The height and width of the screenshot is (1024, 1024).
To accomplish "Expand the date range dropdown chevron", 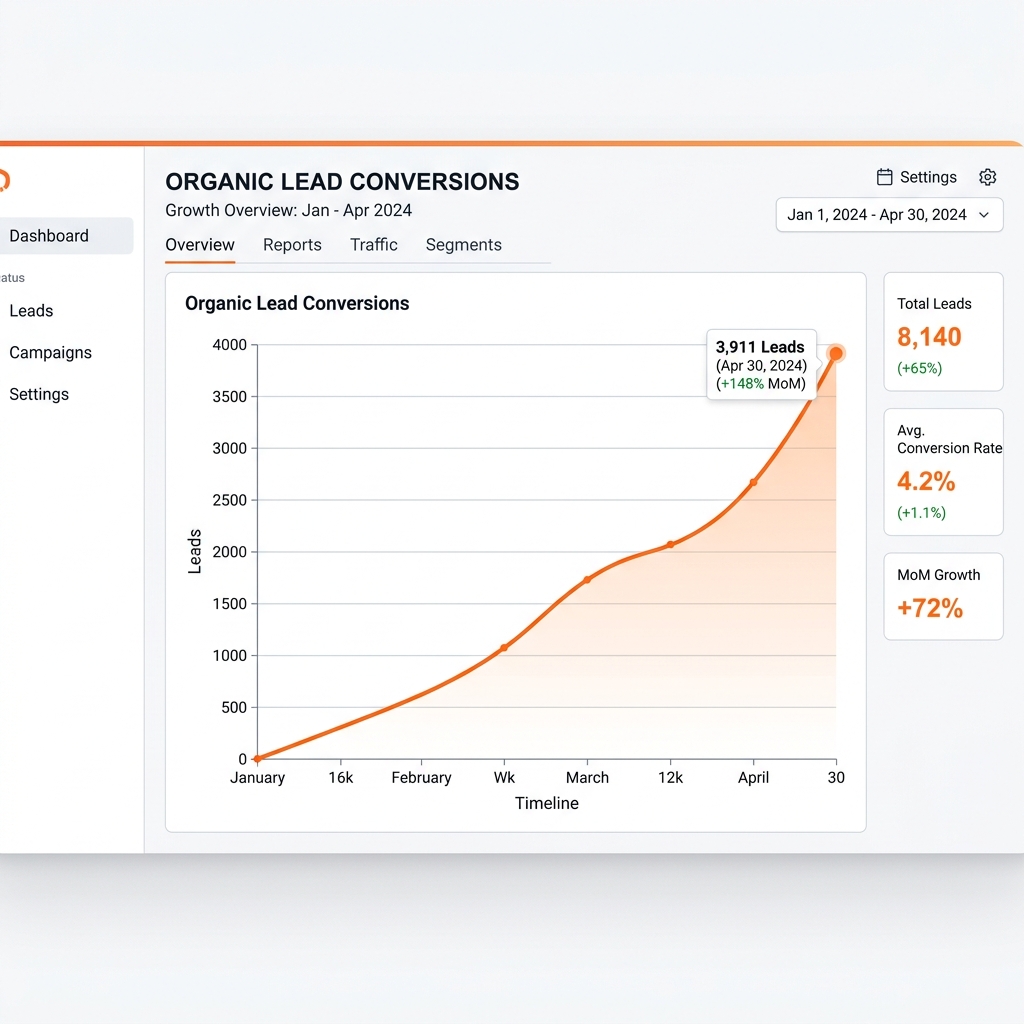I will click(984, 215).
